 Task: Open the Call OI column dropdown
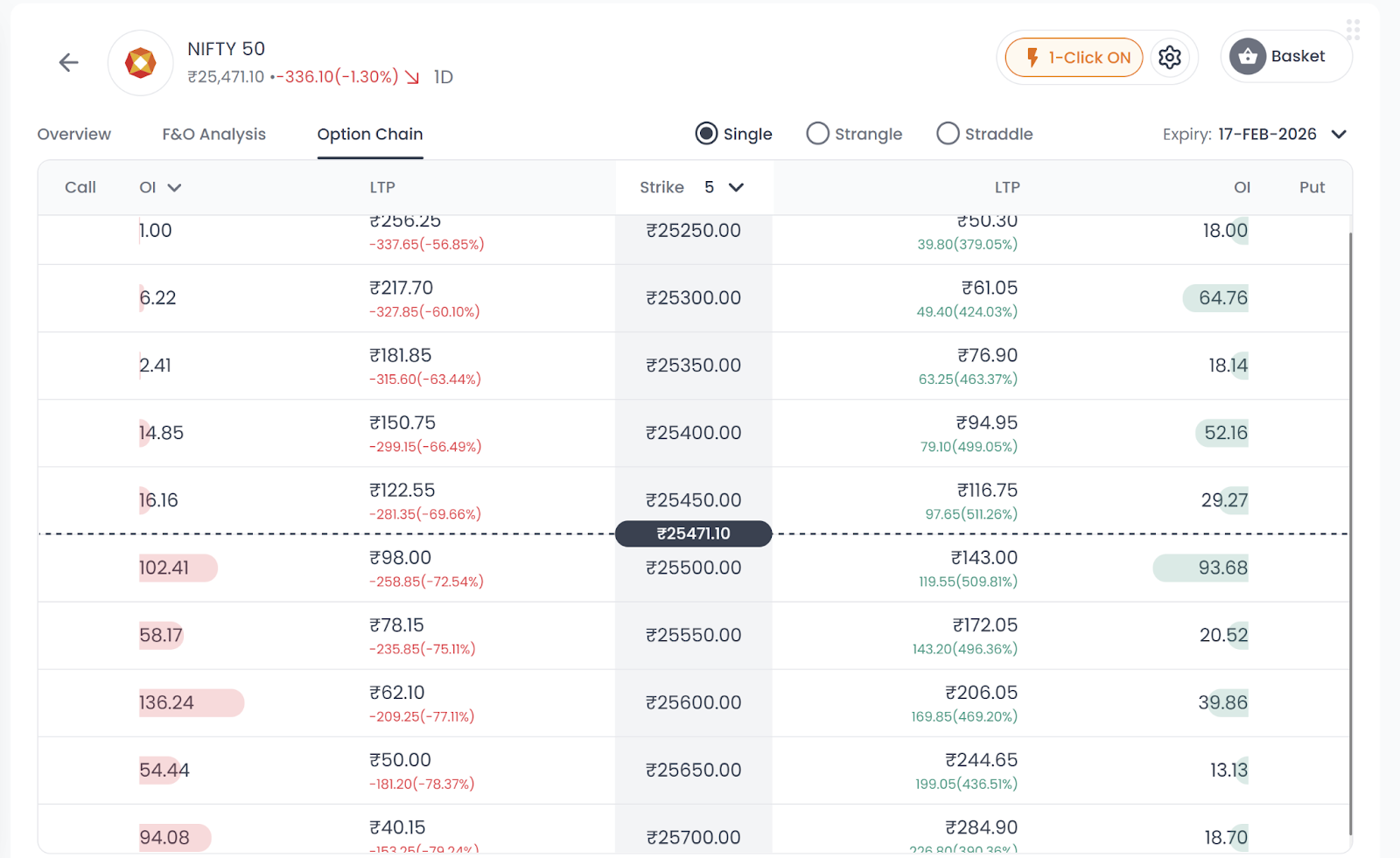tap(174, 187)
